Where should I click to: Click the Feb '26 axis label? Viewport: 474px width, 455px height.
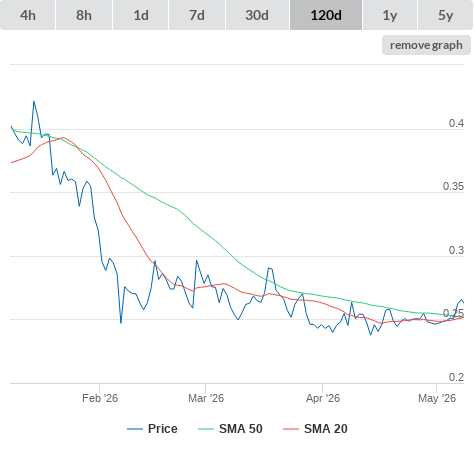tap(100, 398)
